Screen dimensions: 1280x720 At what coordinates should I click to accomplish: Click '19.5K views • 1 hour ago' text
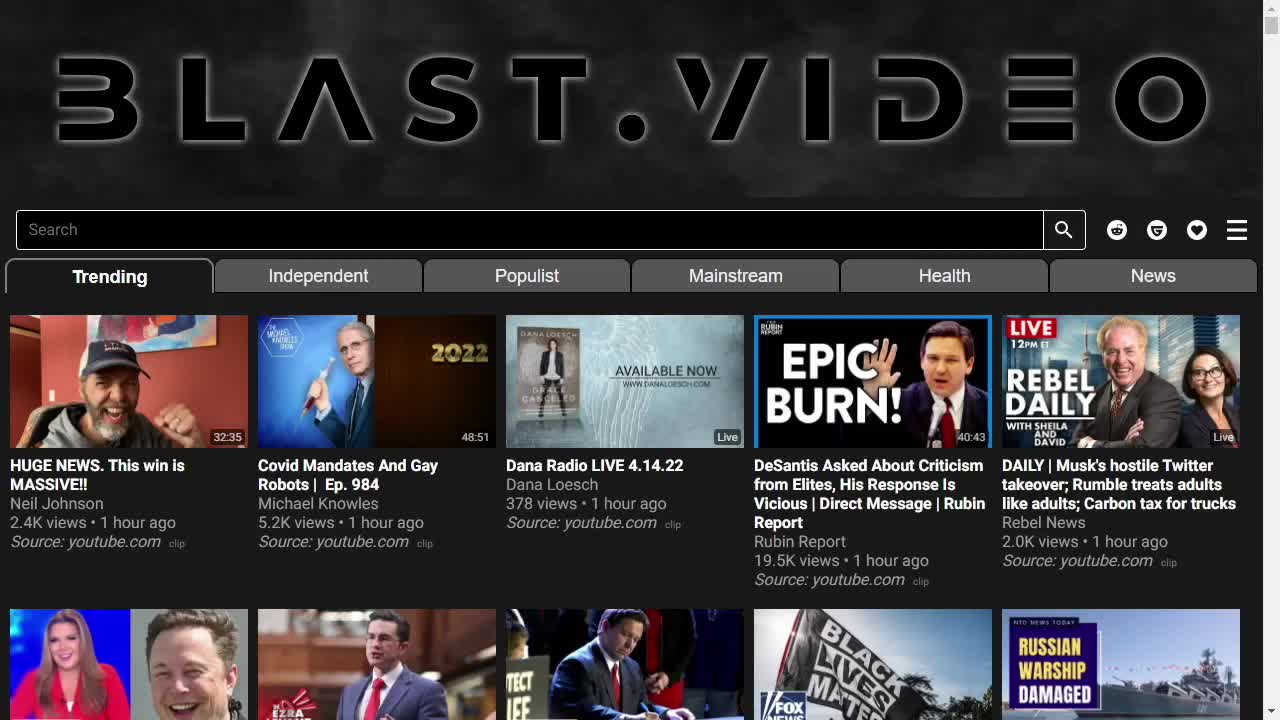tap(842, 561)
